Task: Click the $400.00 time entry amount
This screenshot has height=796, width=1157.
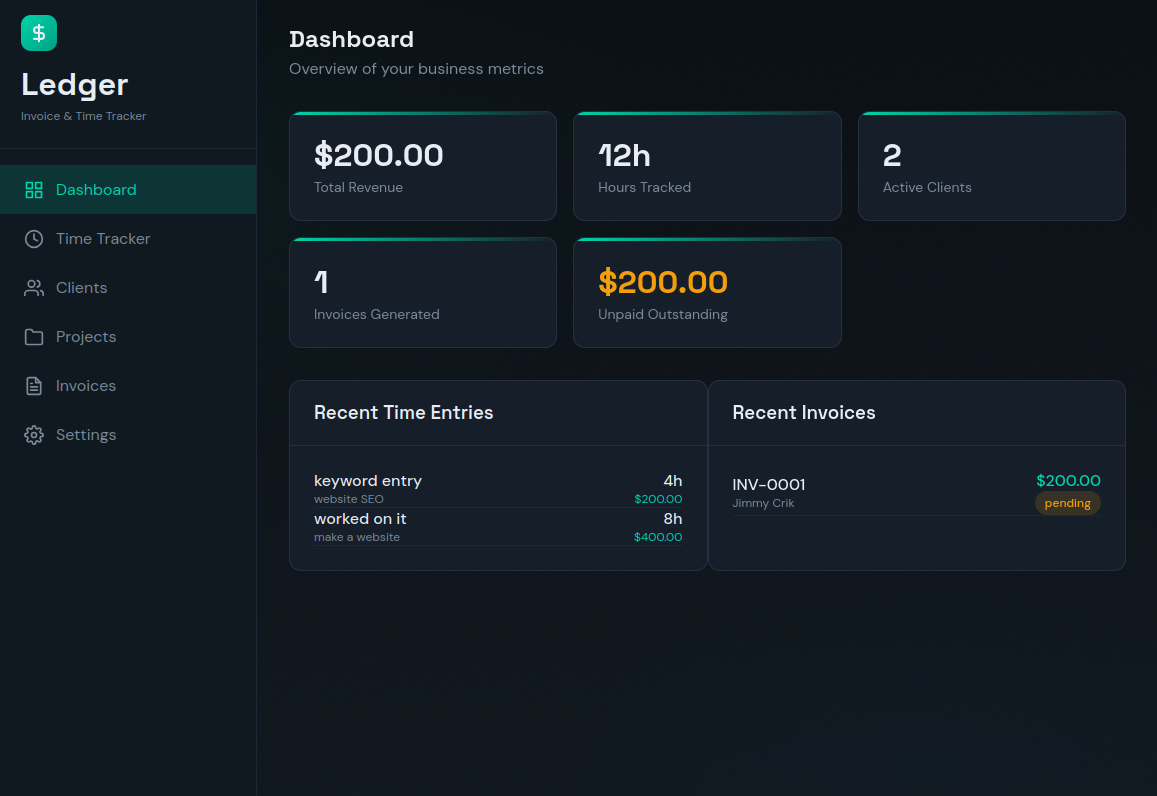Action: click(x=657, y=537)
